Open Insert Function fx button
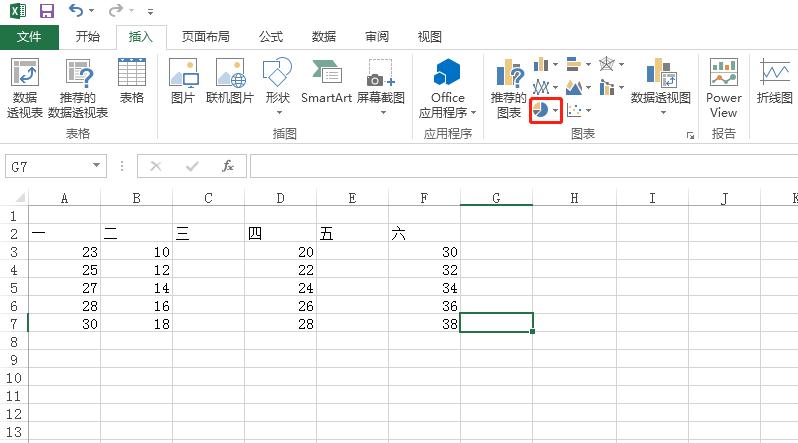 (227, 166)
